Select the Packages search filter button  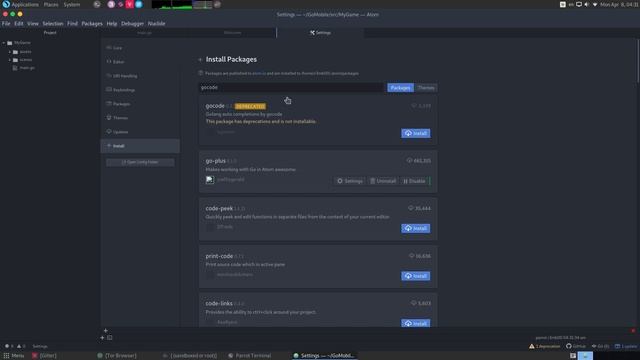400,88
